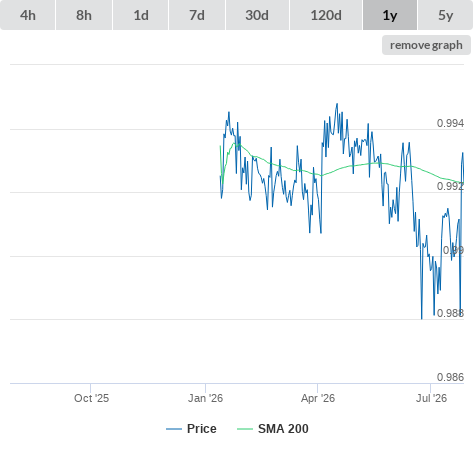Show the 7d price range
The height and width of the screenshot is (455, 474).
point(197,15)
